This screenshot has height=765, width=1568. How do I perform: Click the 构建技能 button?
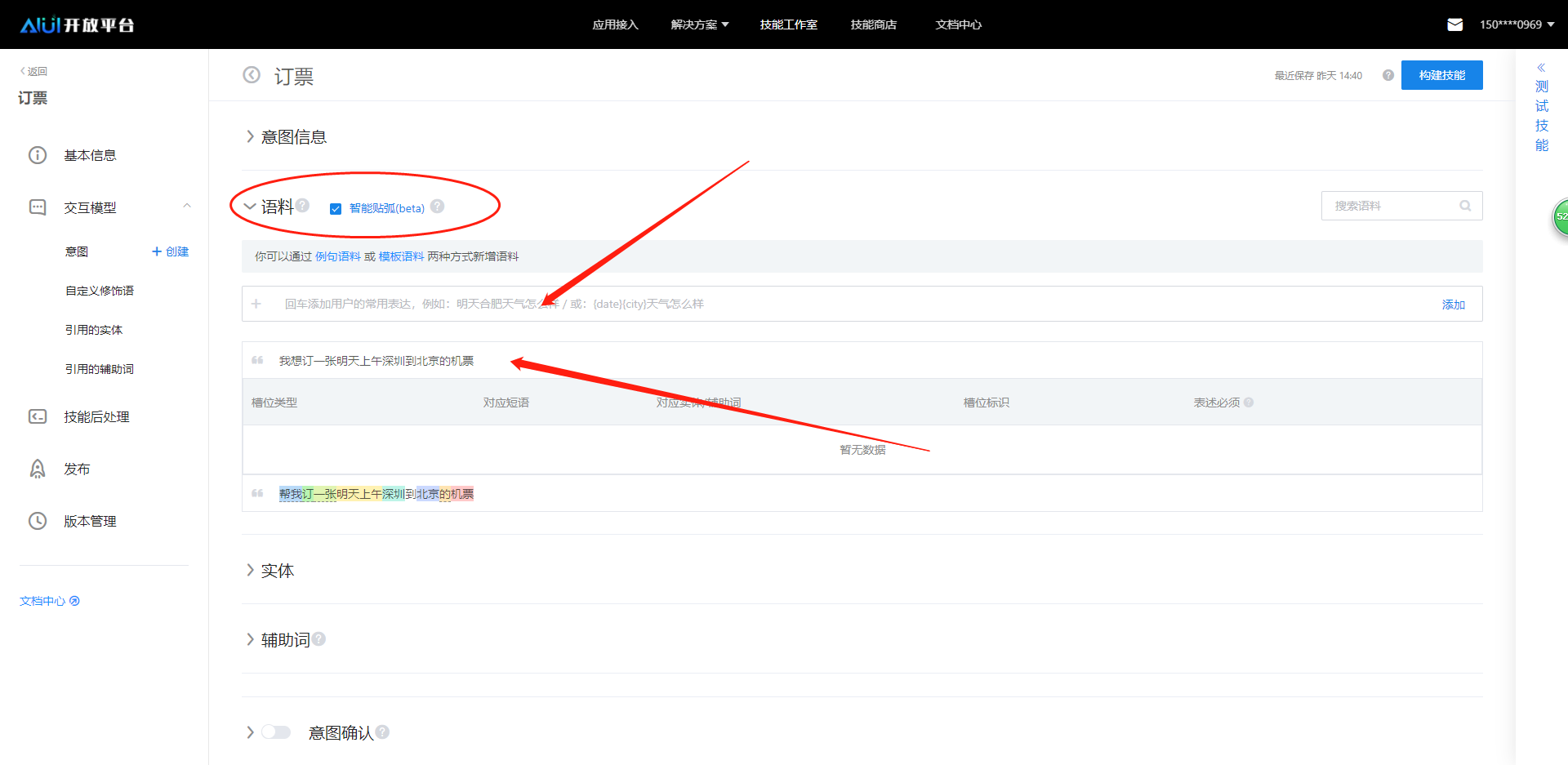pyautogui.click(x=1441, y=74)
